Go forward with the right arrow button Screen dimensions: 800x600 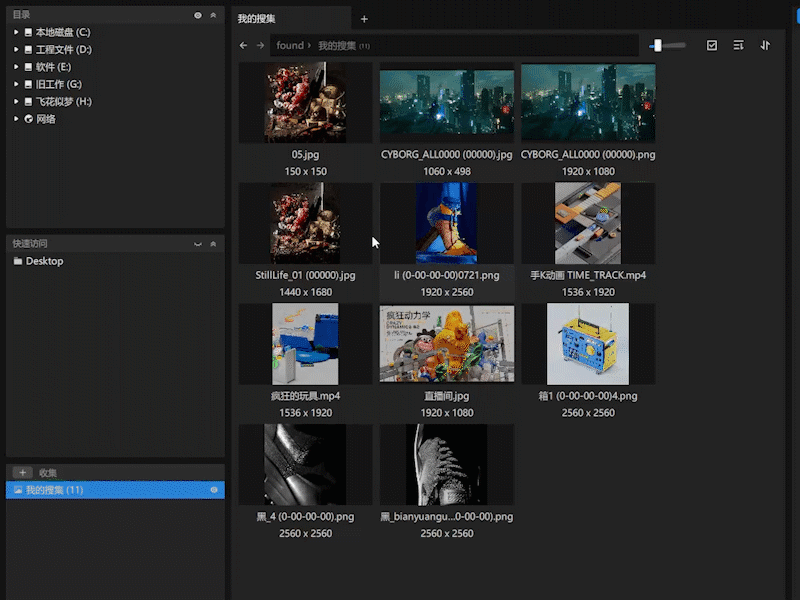click(260, 45)
